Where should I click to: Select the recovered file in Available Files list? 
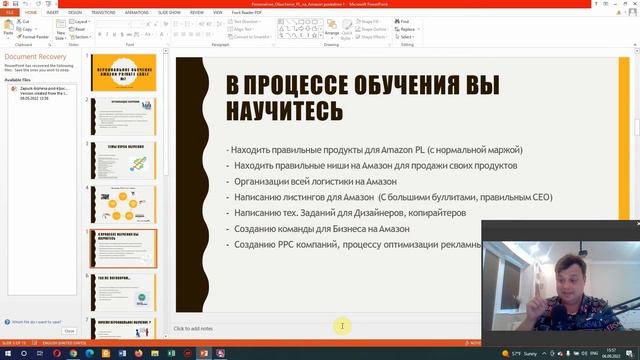tap(42, 93)
